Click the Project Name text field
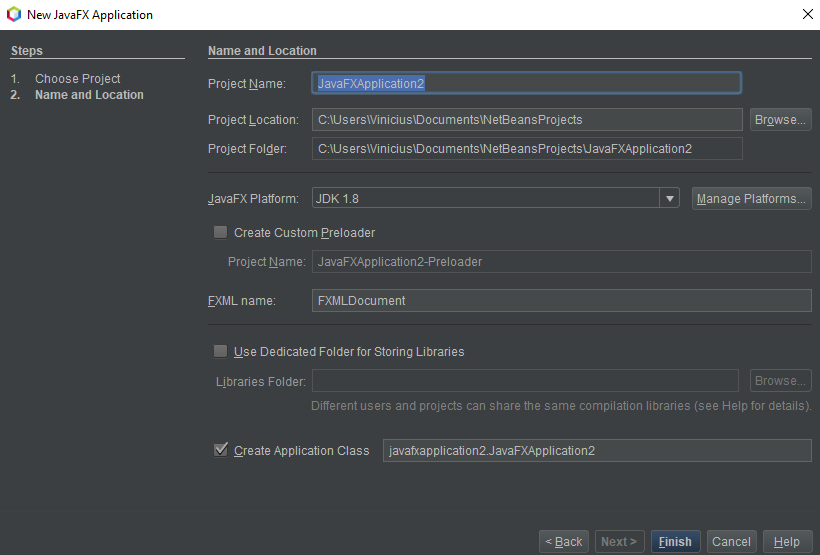Image resolution: width=820 pixels, height=555 pixels. click(x=527, y=83)
